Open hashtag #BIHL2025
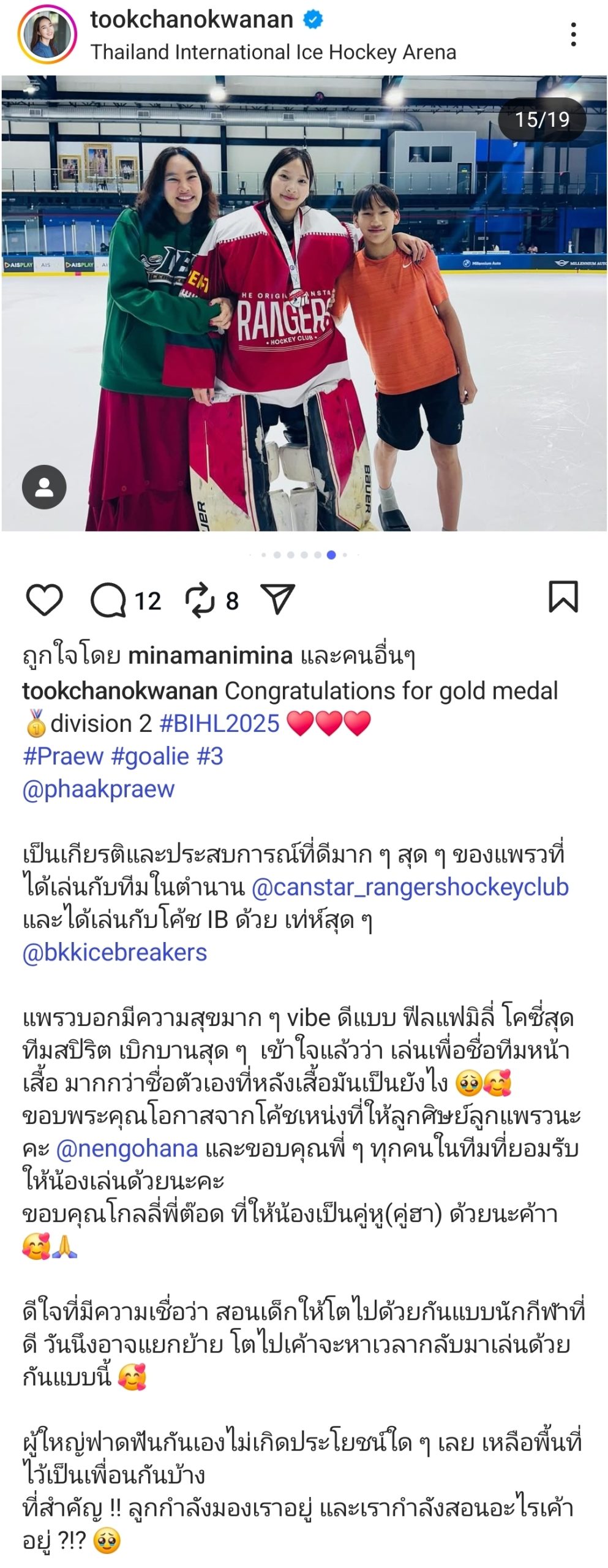Viewport: 608px width, 1568px height. tap(219, 723)
